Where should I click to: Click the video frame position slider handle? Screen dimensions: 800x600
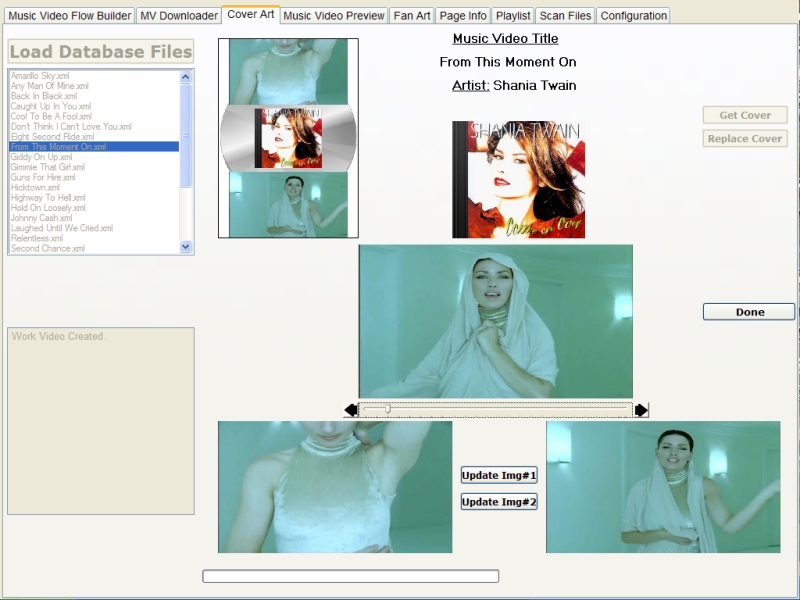(x=388, y=409)
